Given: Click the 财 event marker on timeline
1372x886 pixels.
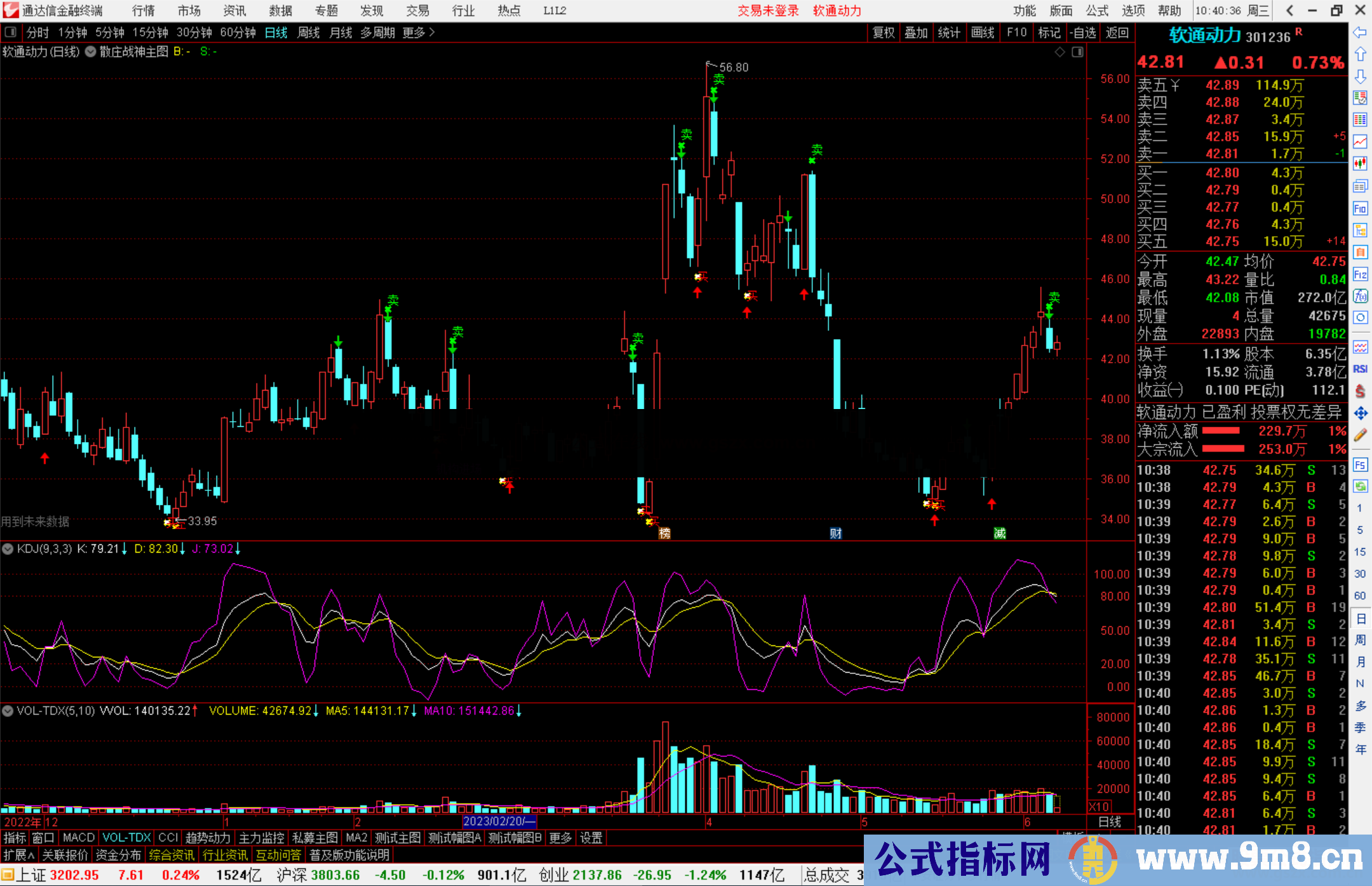Looking at the screenshot, I should [836, 534].
